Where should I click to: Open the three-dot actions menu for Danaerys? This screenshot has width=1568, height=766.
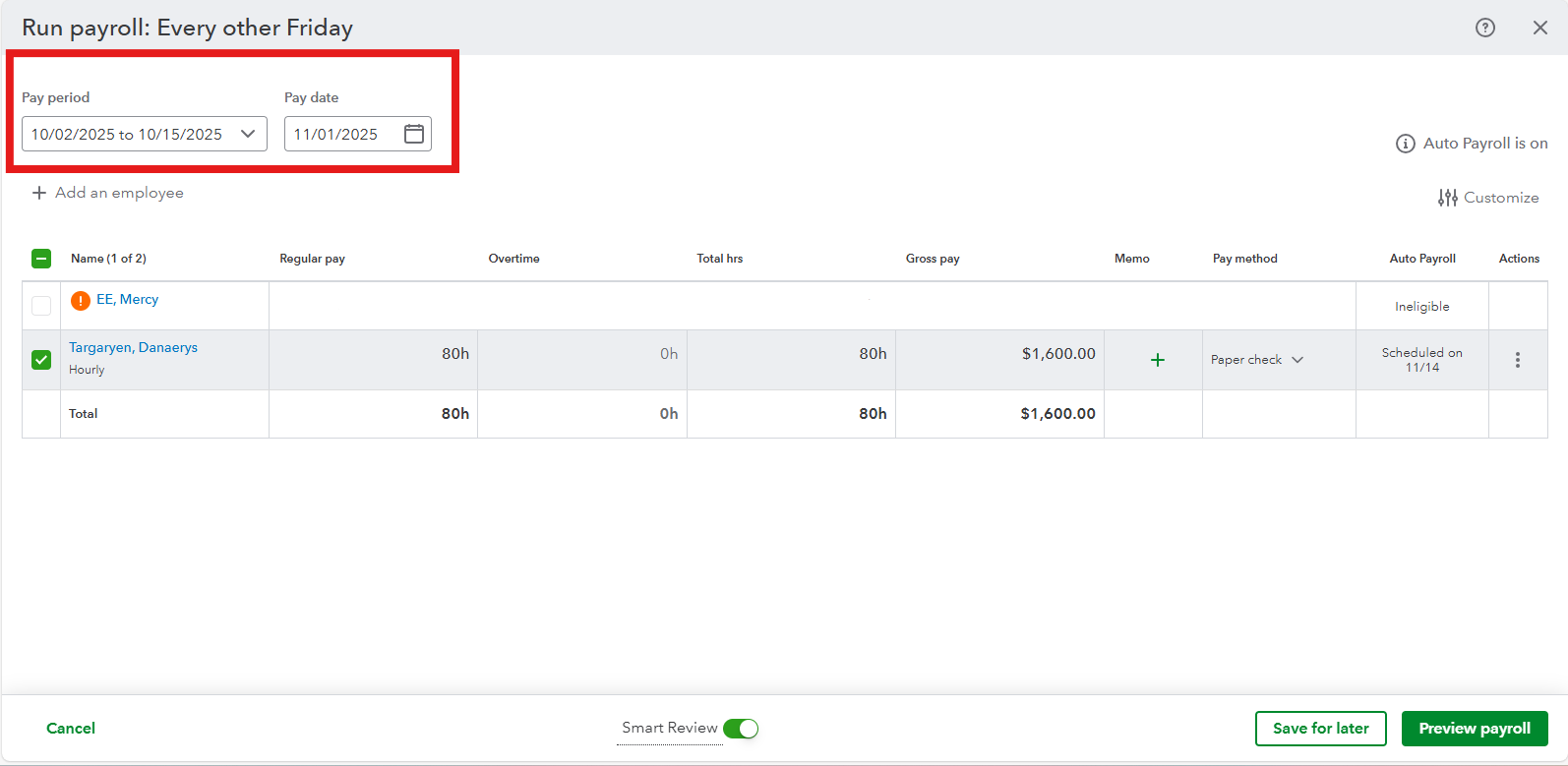click(x=1518, y=360)
